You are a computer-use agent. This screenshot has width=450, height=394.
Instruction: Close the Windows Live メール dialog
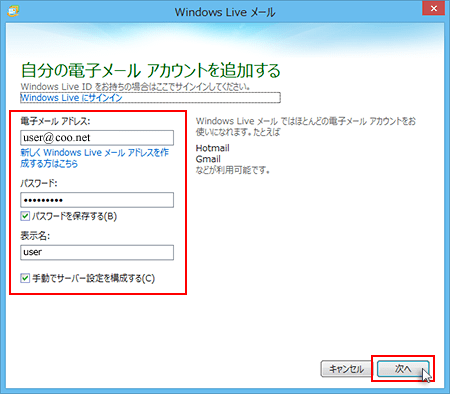click(x=433, y=8)
